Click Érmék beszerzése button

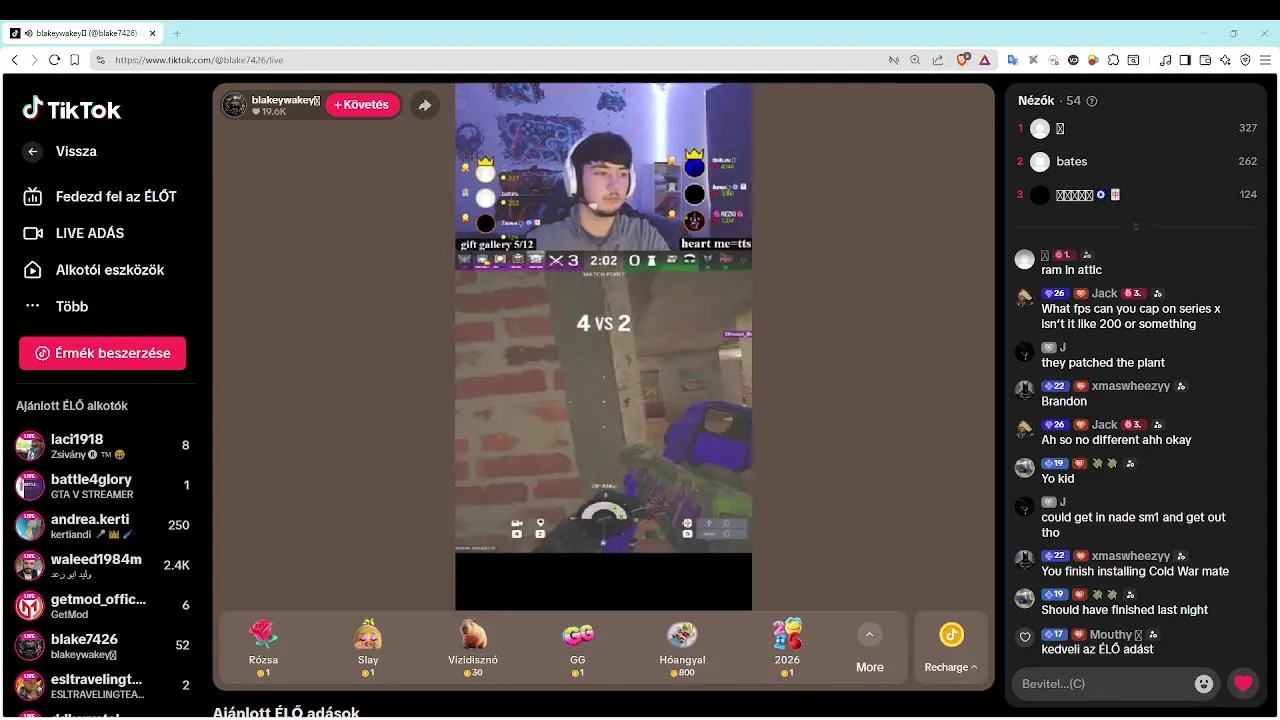pos(102,353)
